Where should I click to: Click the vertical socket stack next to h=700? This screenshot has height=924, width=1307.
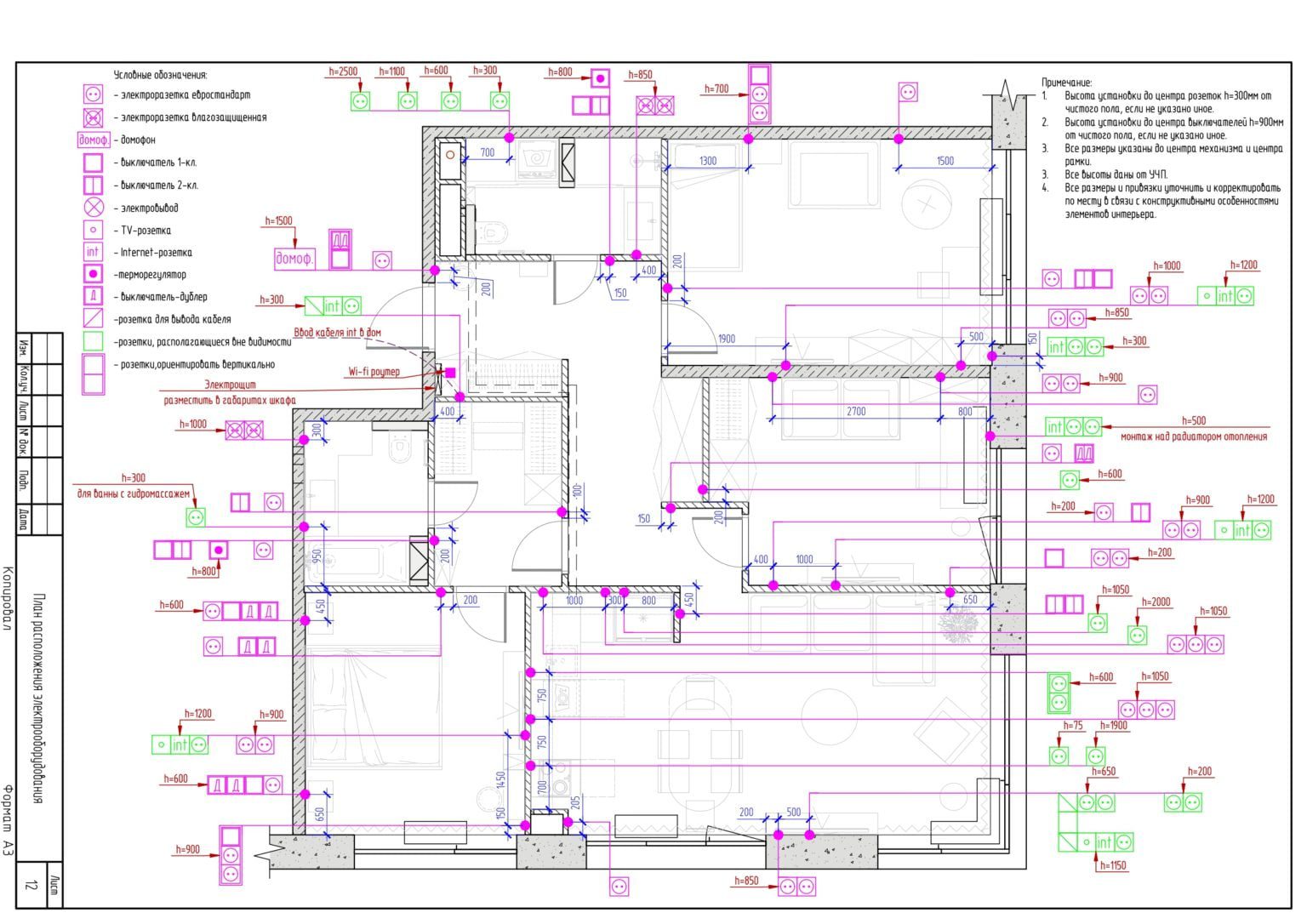(x=760, y=94)
